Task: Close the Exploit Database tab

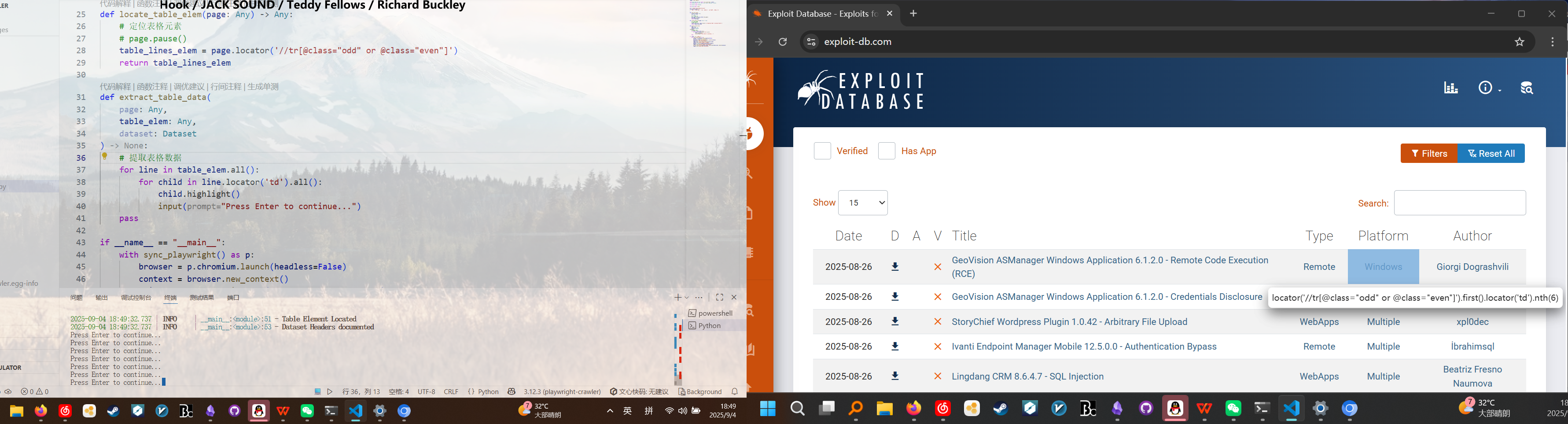Action: [x=889, y=13]
